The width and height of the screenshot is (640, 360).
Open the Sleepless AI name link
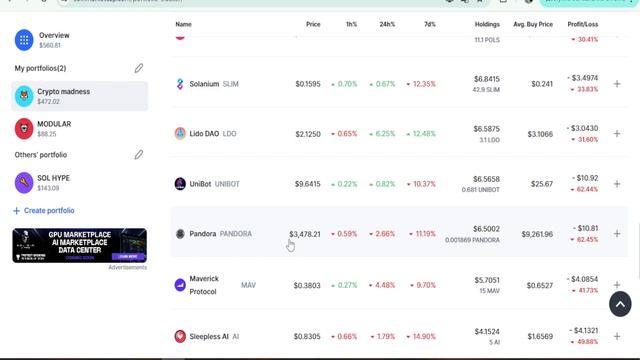tap(214, 336)
